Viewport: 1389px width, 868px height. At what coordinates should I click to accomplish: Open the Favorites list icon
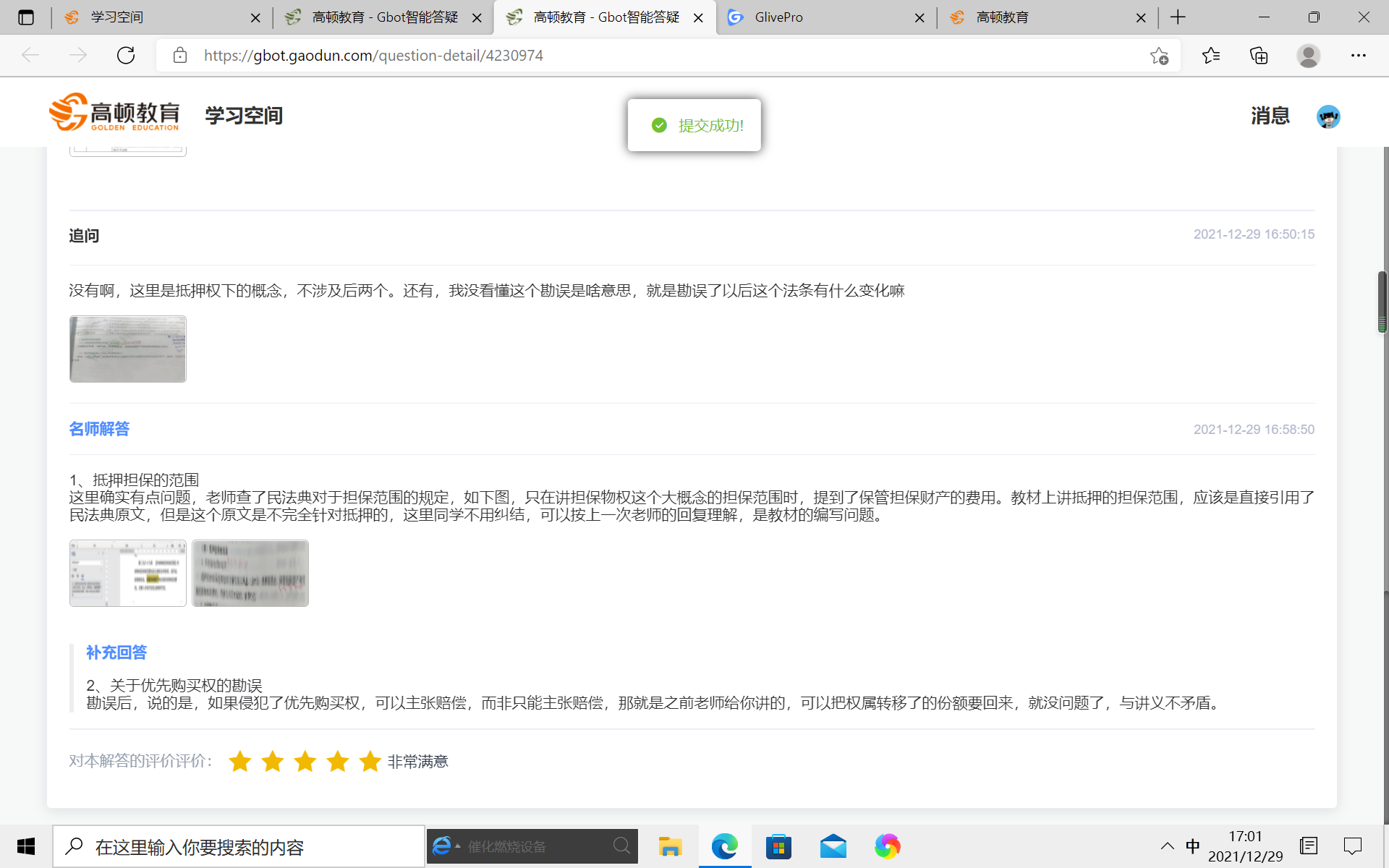click(x=1210, y=56)
